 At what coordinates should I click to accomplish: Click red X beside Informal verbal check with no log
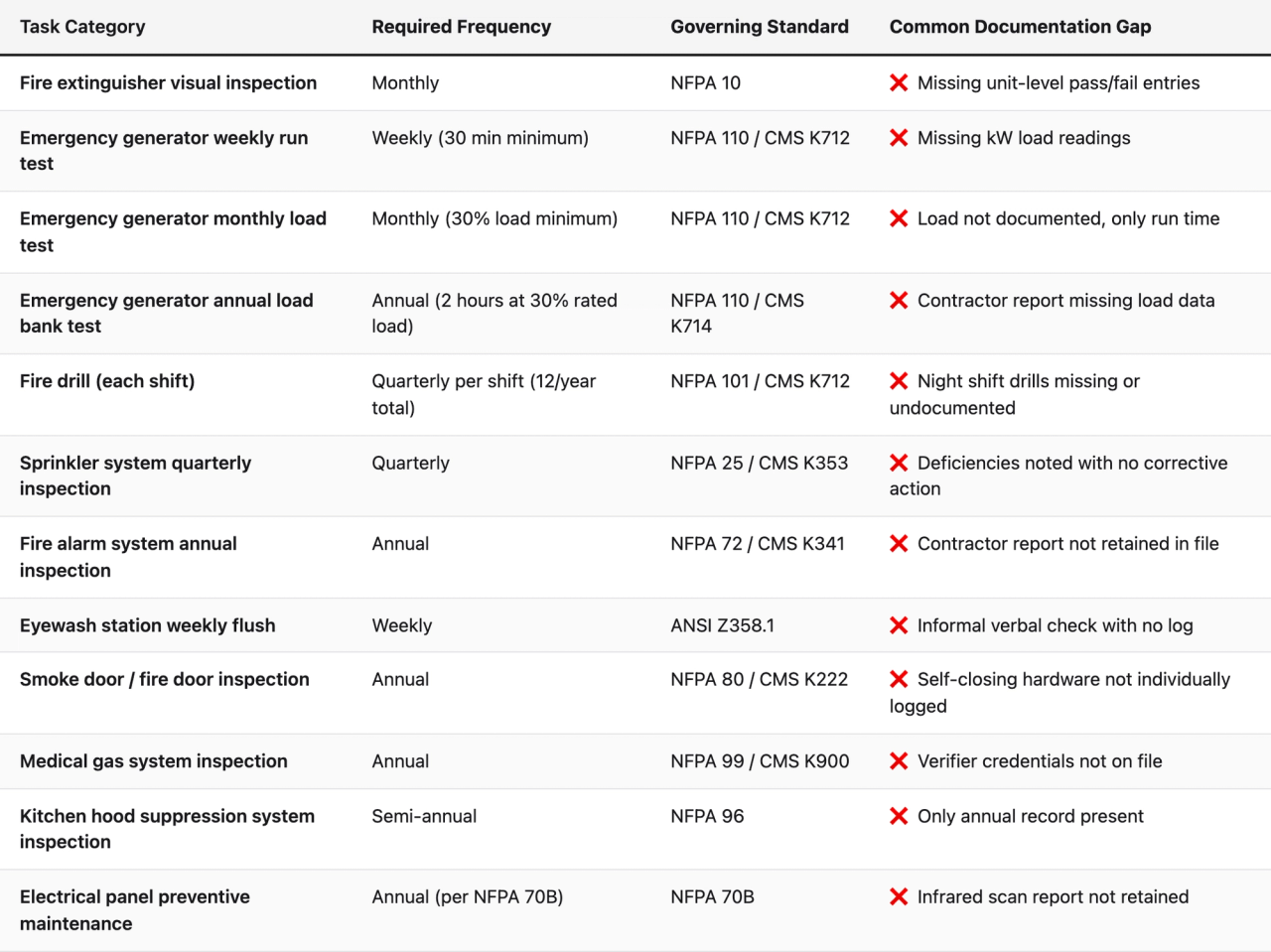click(899, 625)
